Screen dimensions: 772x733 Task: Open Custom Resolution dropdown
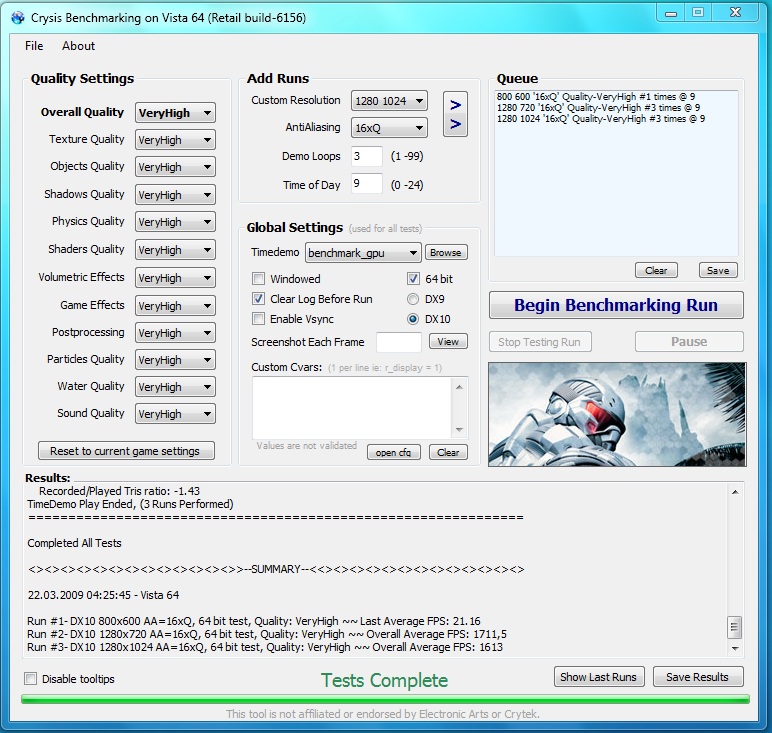[x=389, y=101]
